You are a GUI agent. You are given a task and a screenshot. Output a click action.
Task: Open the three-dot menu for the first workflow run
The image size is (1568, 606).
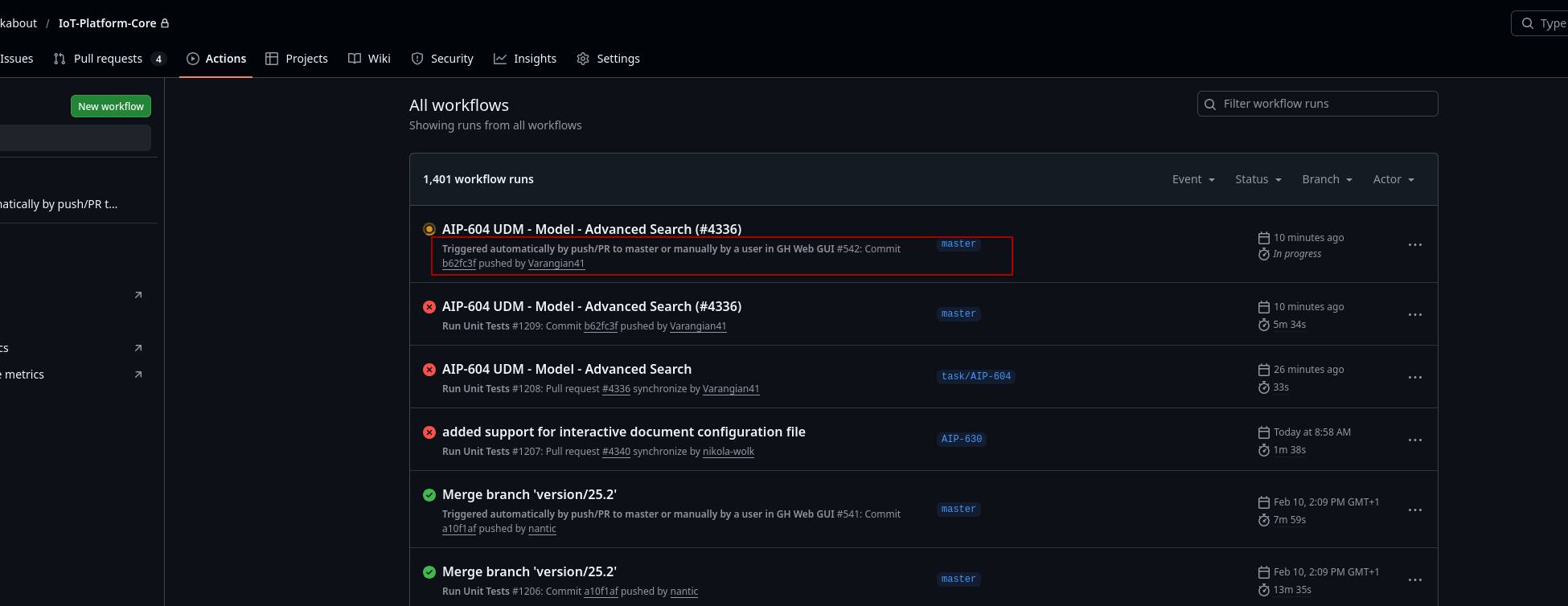pos(1415,244)
